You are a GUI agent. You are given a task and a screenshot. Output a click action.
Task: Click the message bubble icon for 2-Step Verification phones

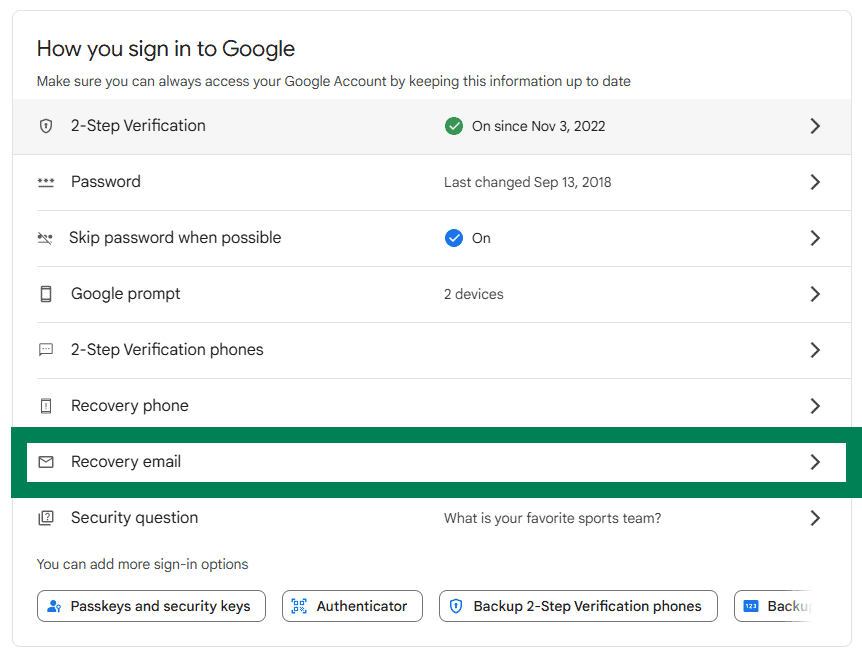tap(46, 350)
